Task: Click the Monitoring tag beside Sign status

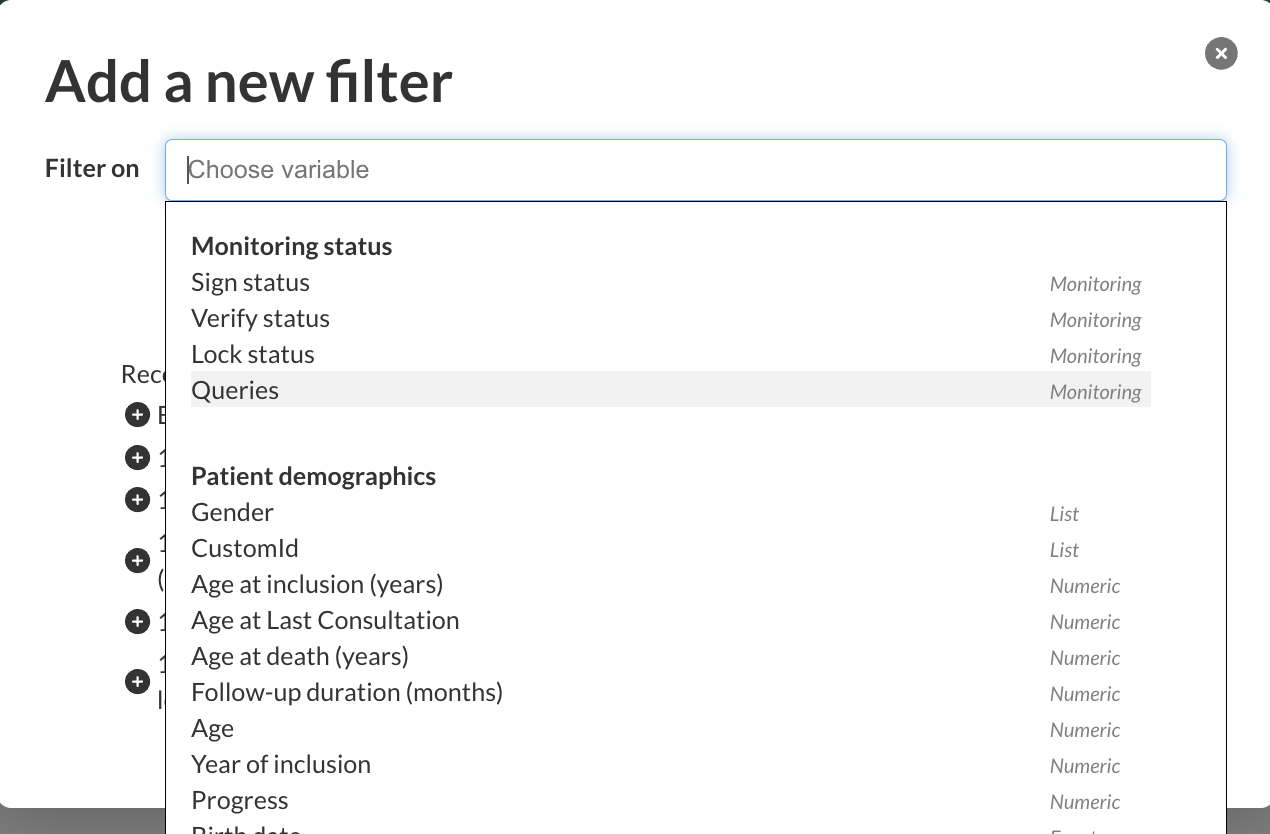Action: pyautogui.click(x=1095, y=284)
